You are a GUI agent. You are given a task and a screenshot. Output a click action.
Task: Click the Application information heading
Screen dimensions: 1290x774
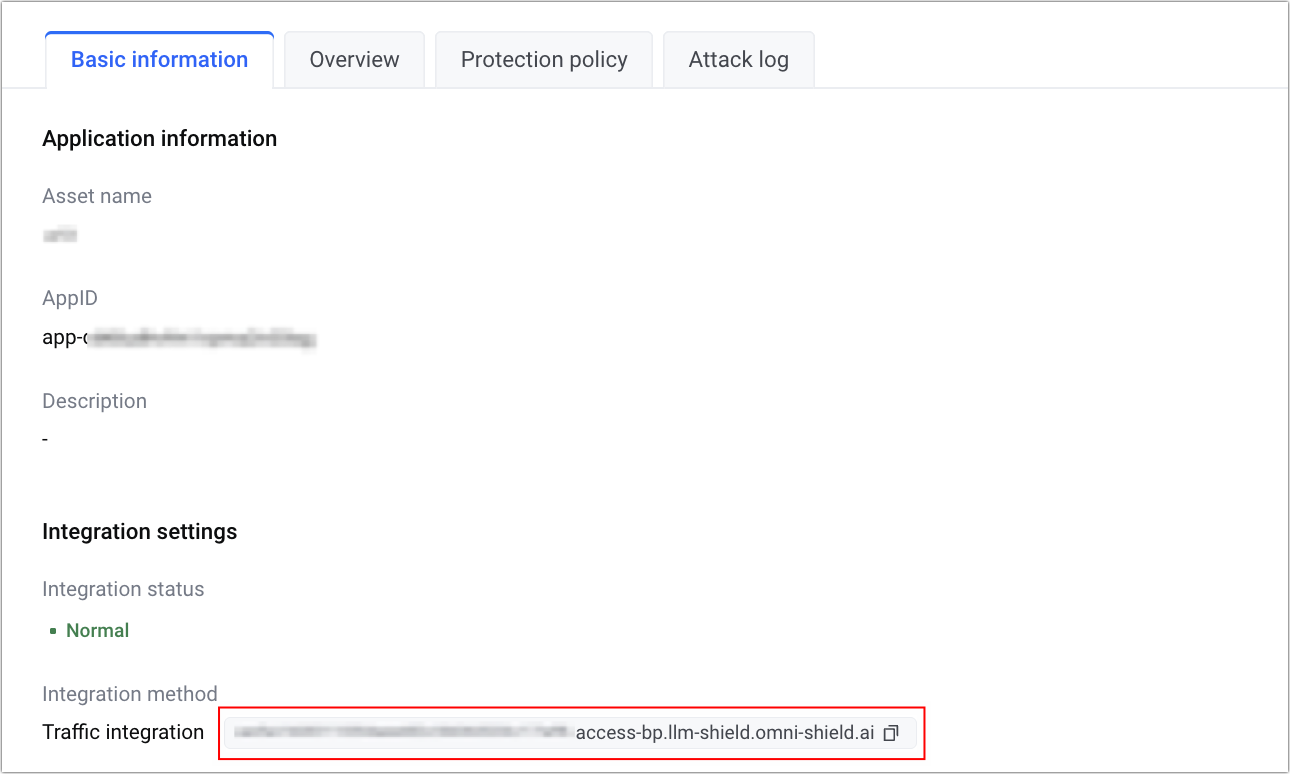click(159, 139)
